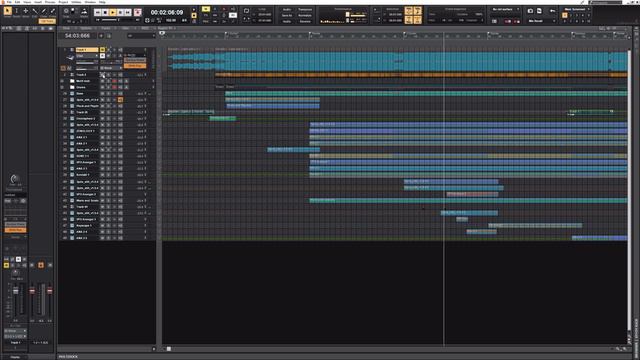This screenshot has height=360, width=640.
Task: Click the Inspector rightmost channel fader
Action: click(50, 291)
